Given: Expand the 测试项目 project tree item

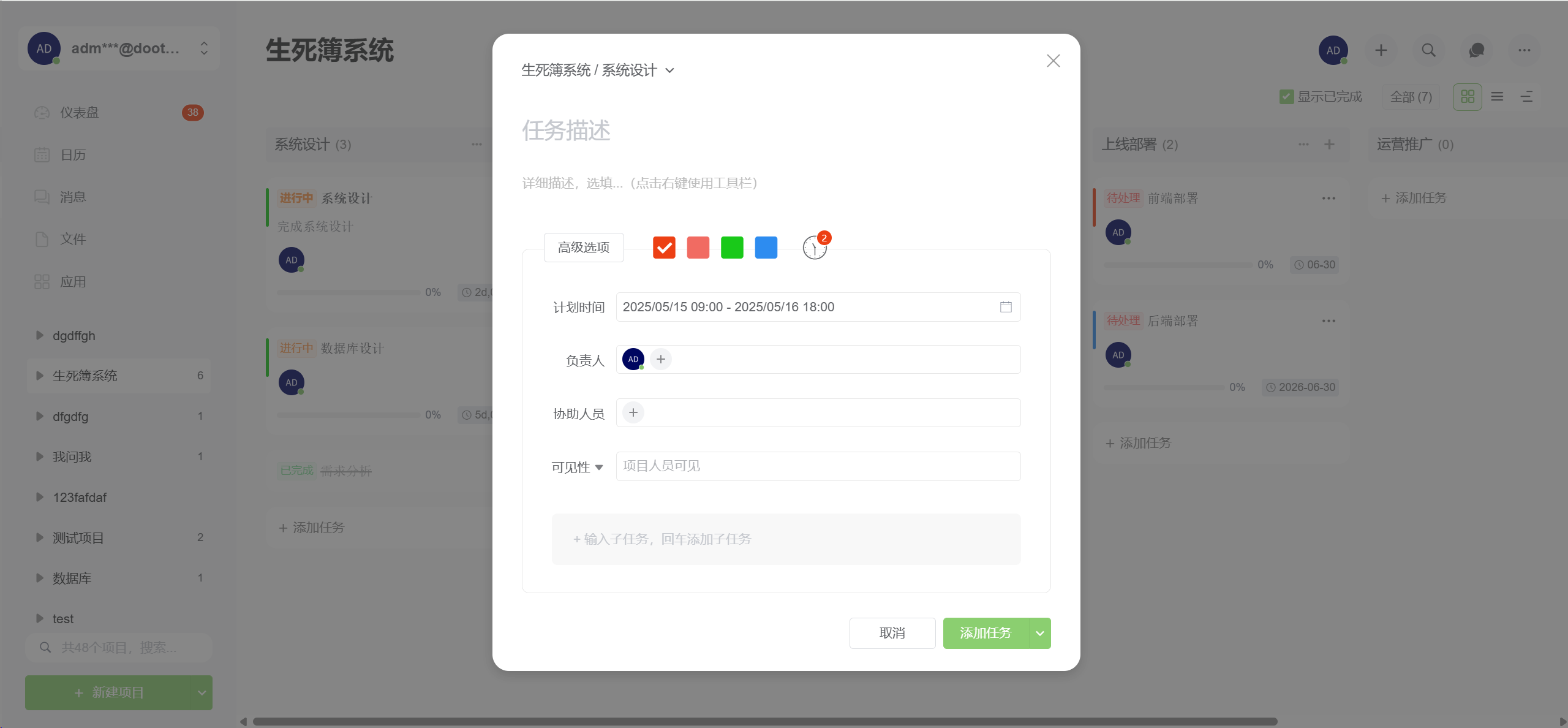Looking at the screenshot, I should pos(40,537).
